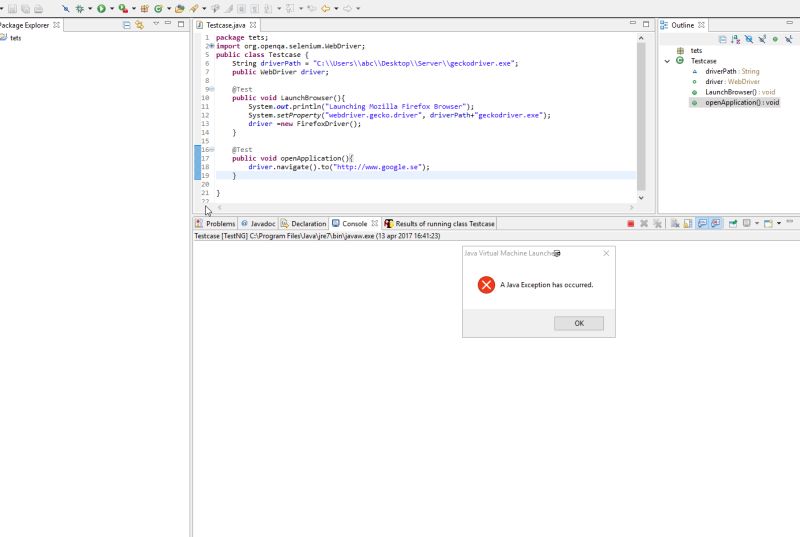This screenshot has height=537, width=800.
Task: Click Remove Launch icon in Console
Action: click(644, 223)
